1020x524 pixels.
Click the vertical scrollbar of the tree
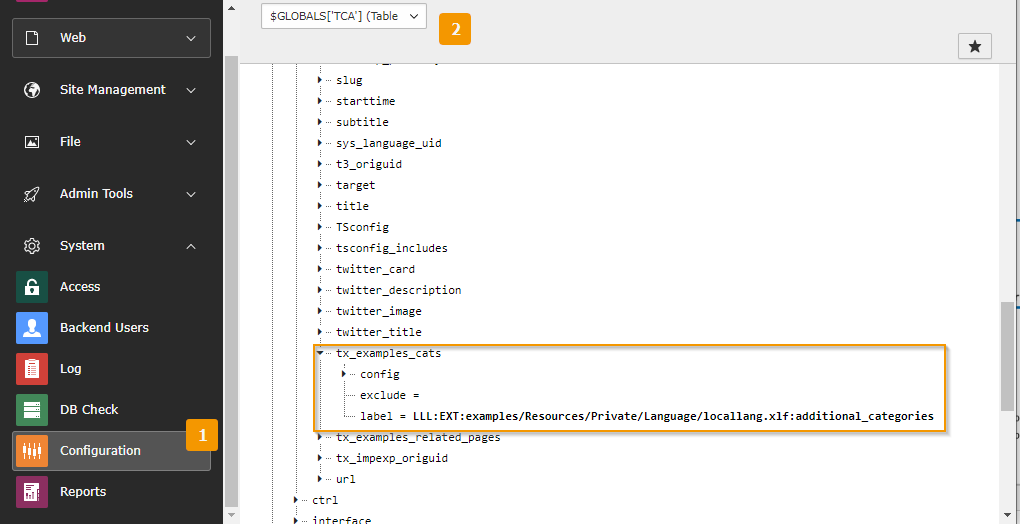tap(1007, 354)
